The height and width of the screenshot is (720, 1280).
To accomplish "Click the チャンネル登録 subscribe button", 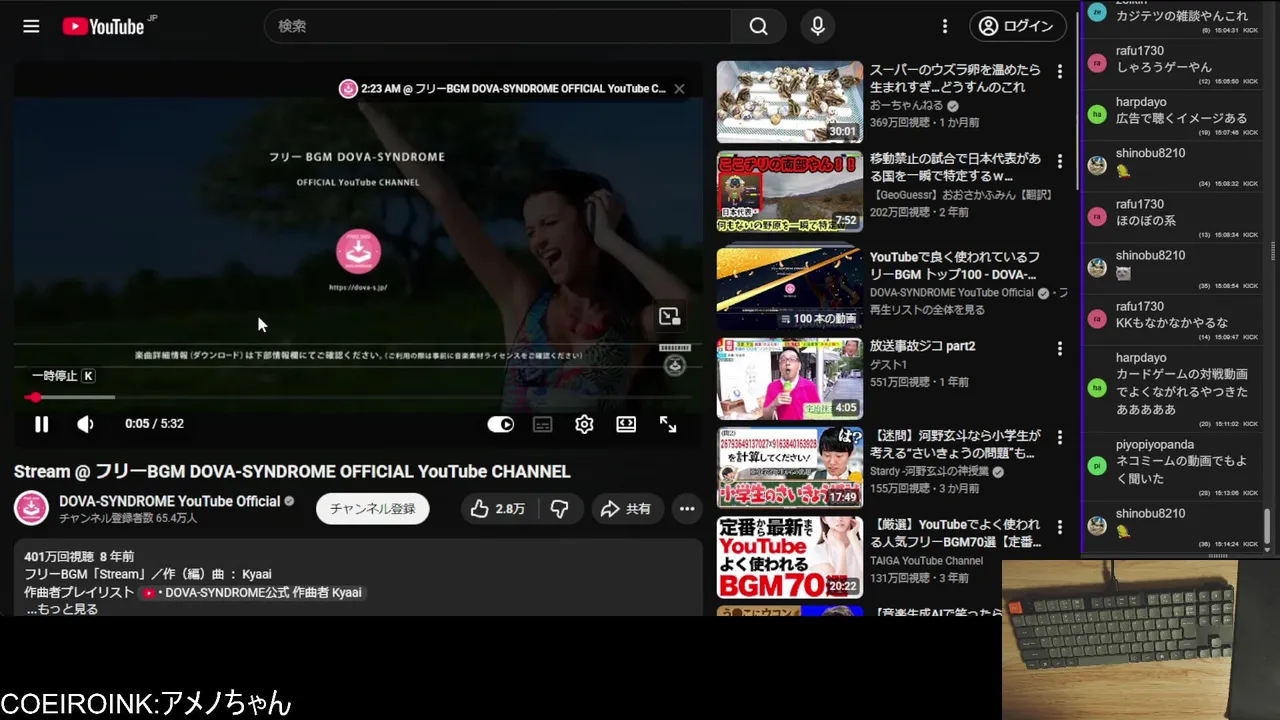I will point(373,509).
